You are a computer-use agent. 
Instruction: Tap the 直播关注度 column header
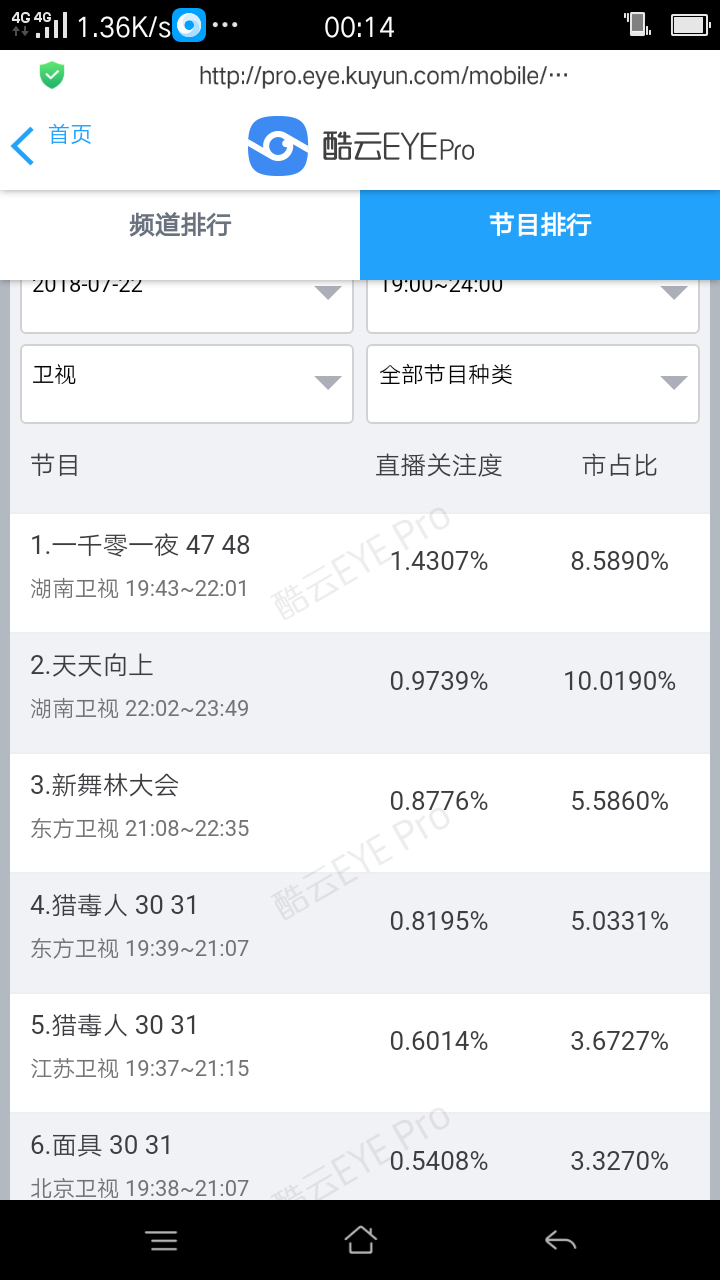point(439,466)
